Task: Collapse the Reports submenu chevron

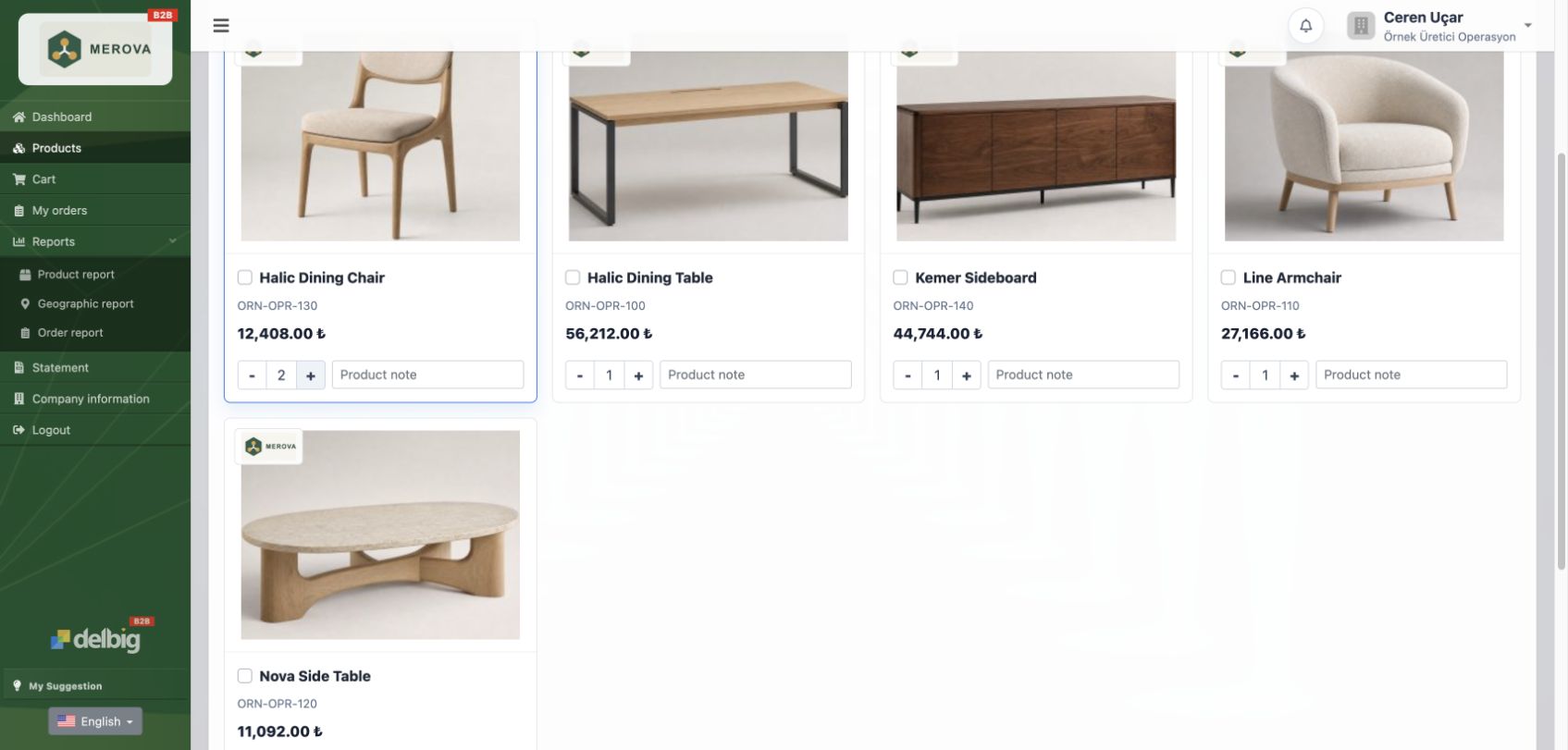Action: point(172,241)
